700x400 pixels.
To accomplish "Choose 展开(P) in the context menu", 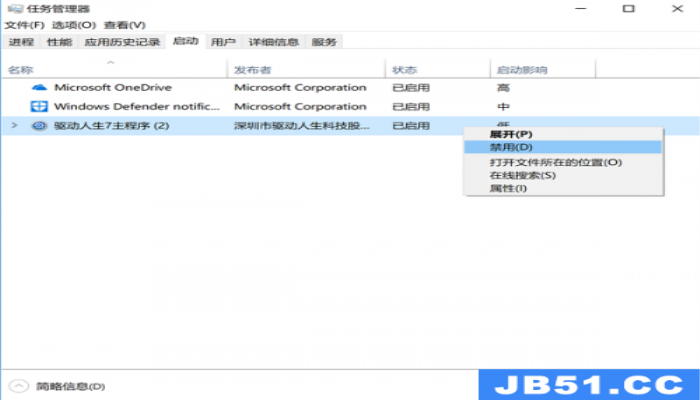I will (x=563, y=134).
